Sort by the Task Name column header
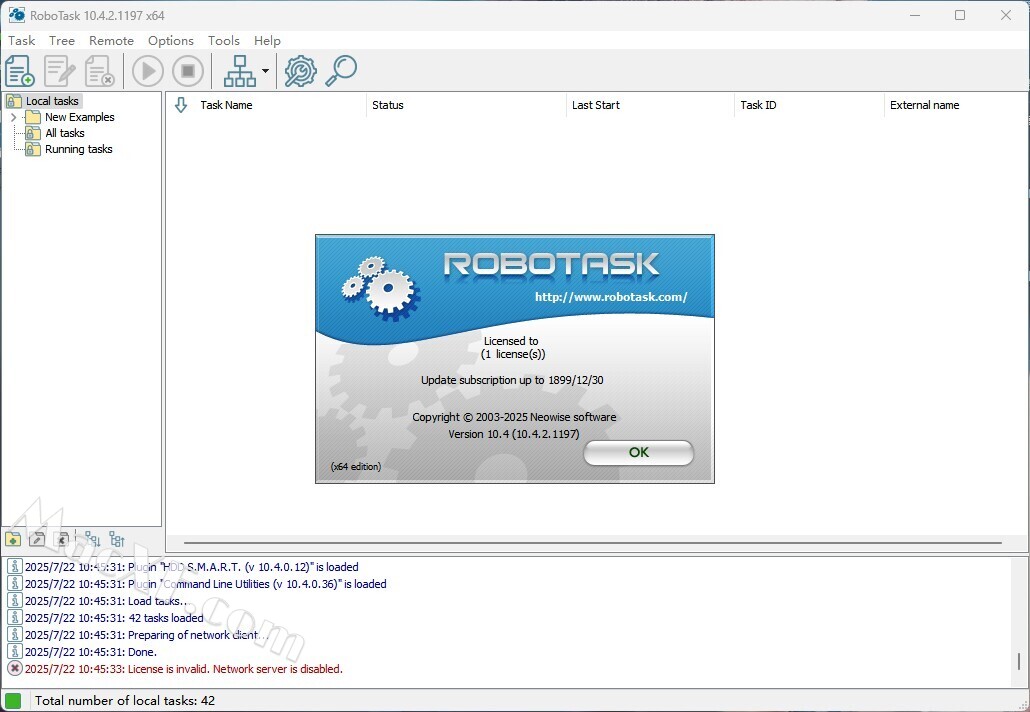The image size is (1030, 712). 226,105
